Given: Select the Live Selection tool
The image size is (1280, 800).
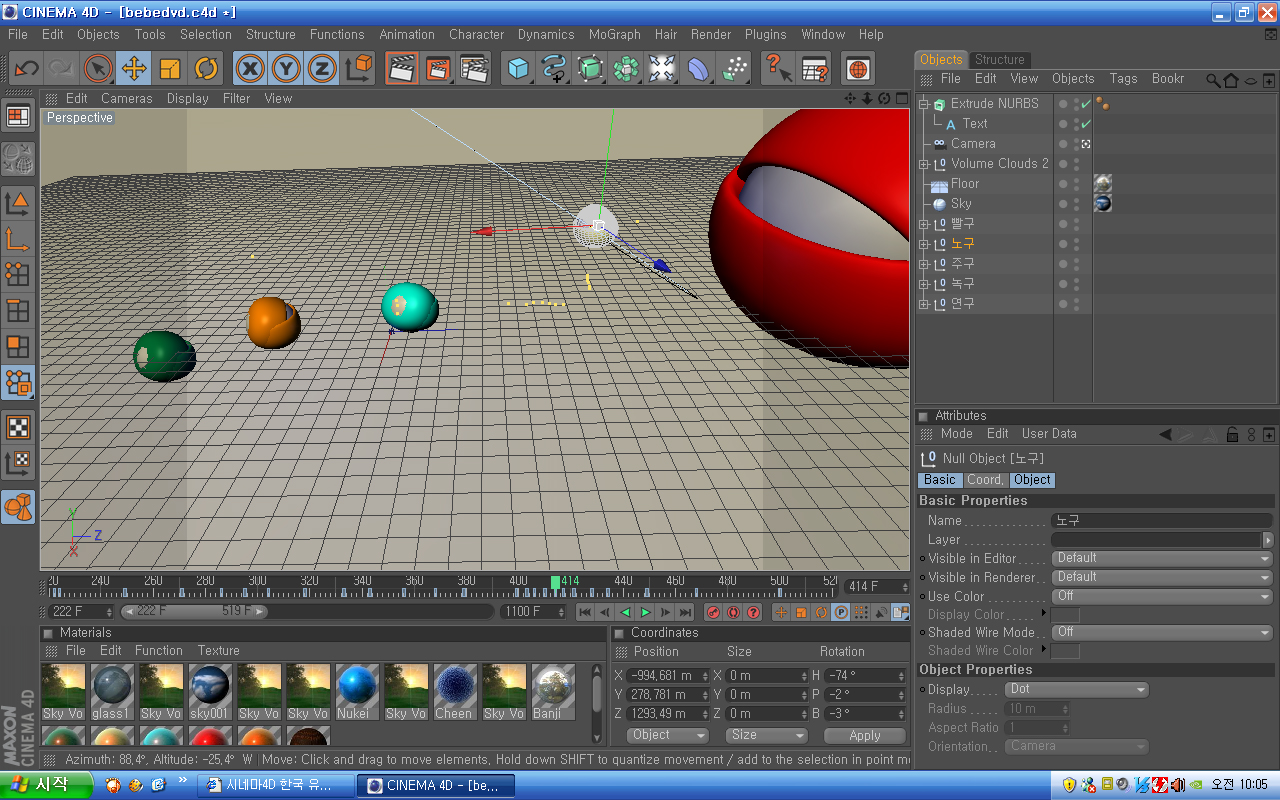Looking at the screenshot, I should (x=97, y=68).
